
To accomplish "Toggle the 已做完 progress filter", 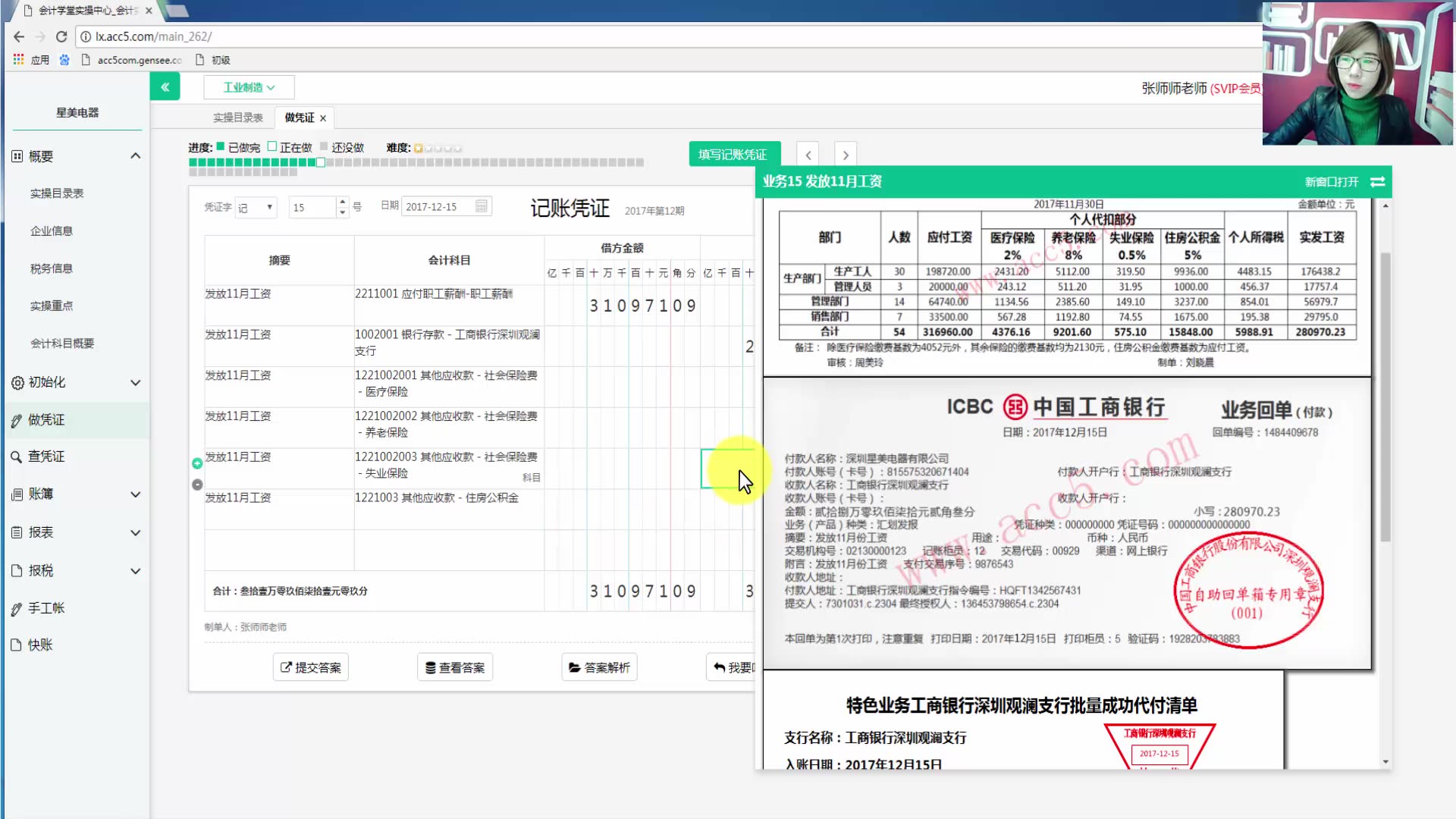I will [221, 147].
